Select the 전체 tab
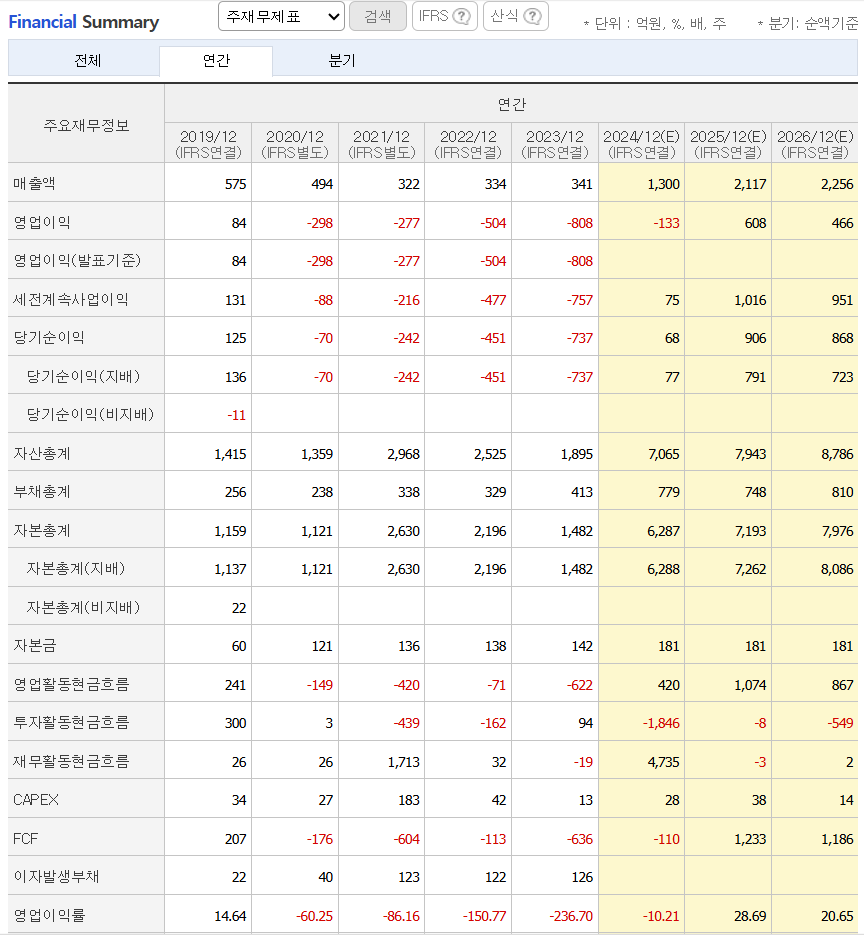Image resolution: width=864 pixels, height=935 pixels. [85, 61]
